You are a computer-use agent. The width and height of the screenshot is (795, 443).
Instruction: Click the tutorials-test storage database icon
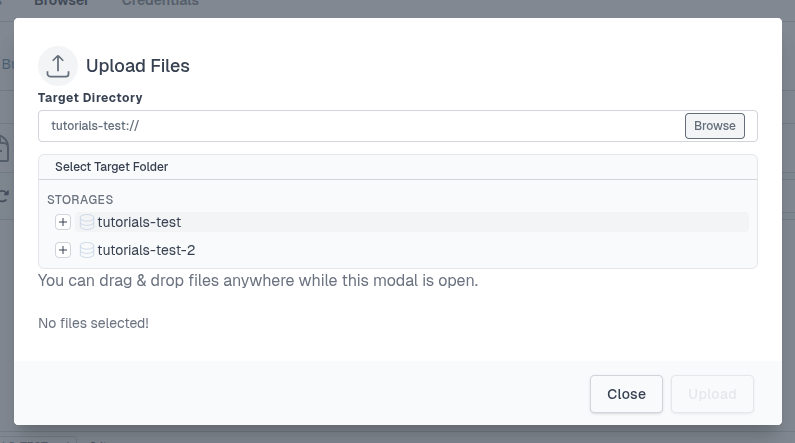(87, 222)
